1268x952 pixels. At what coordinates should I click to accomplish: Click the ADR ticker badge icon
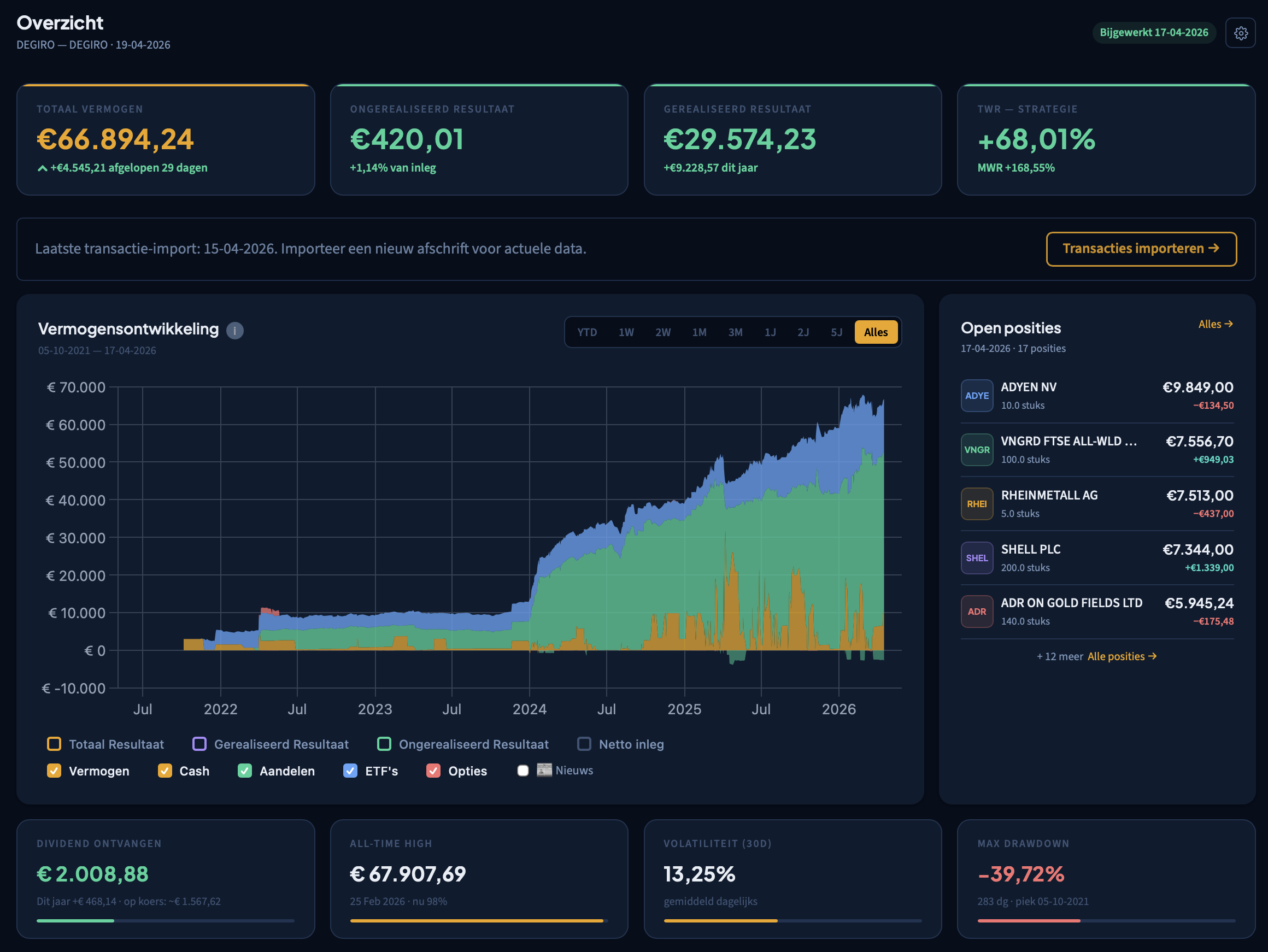click(976, 612)
